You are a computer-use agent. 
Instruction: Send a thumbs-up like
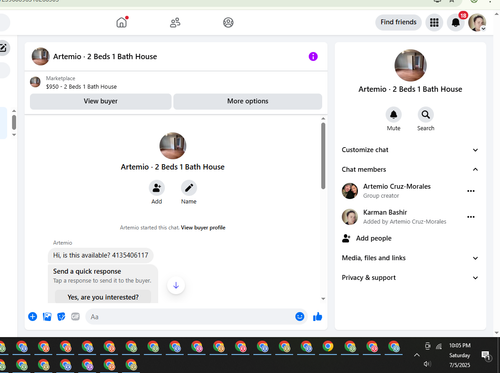318,316
